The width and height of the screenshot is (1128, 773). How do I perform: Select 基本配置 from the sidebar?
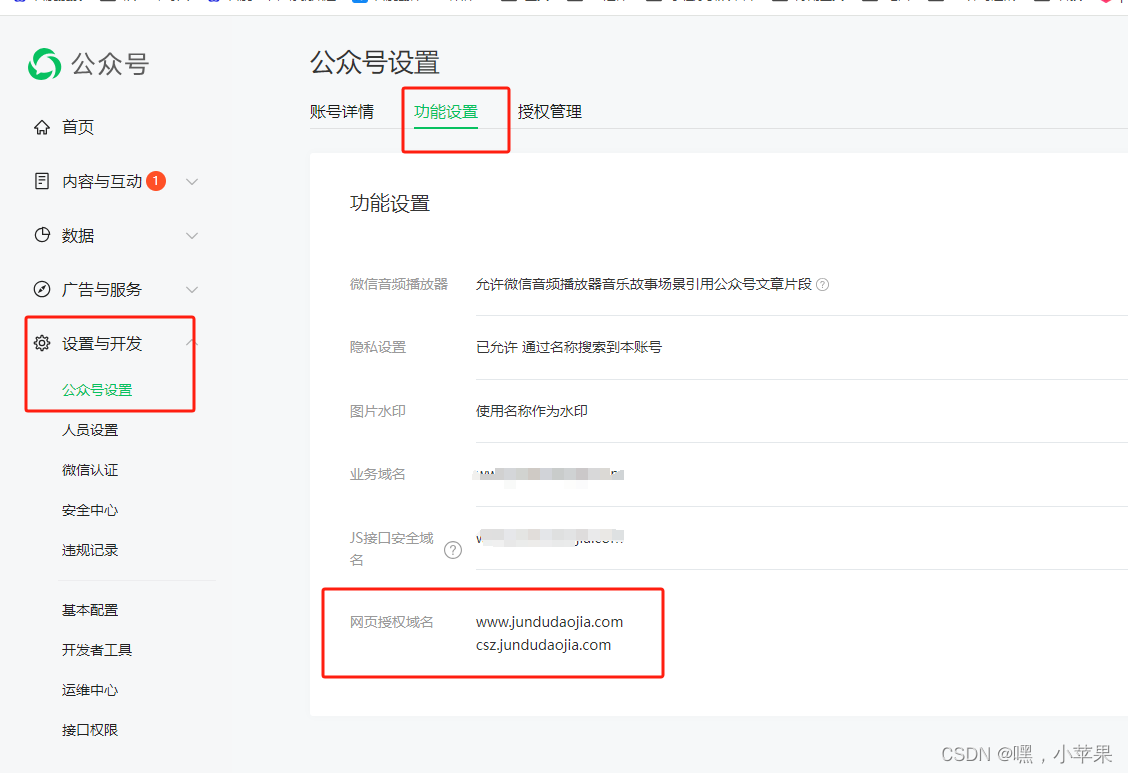coord(93,609)
